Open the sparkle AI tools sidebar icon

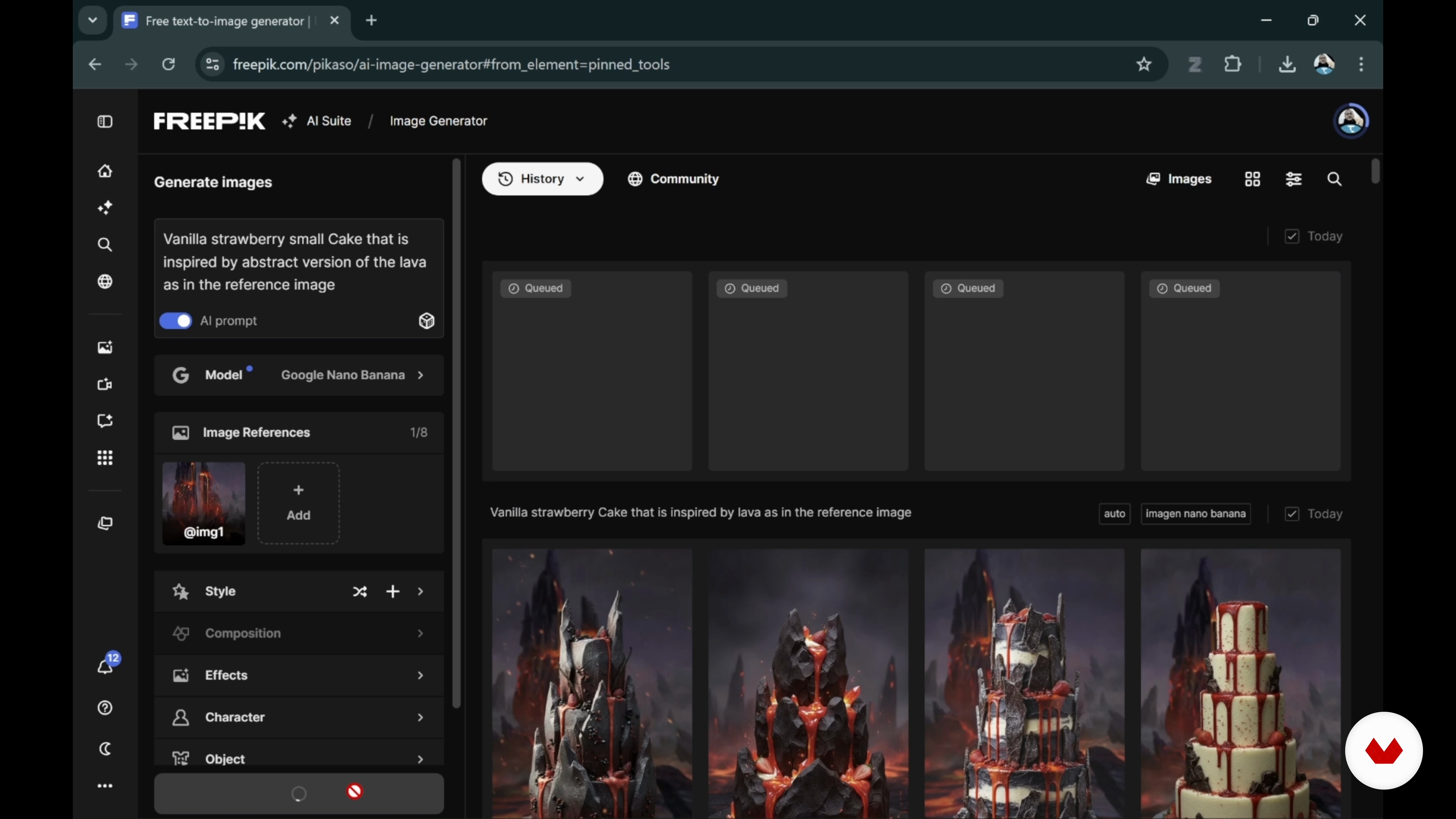coord(105,207)
